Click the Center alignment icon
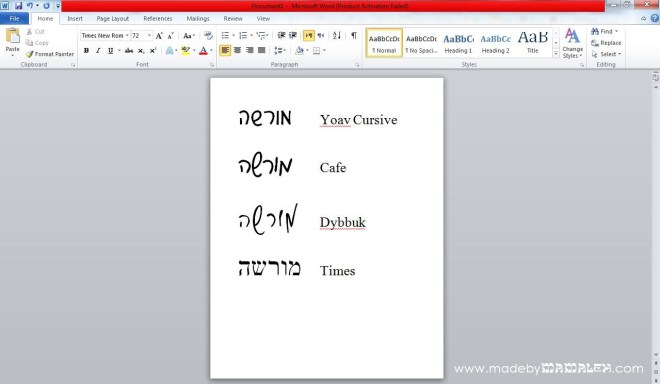This screenshot has height=384, width=660. click(237, 51)
